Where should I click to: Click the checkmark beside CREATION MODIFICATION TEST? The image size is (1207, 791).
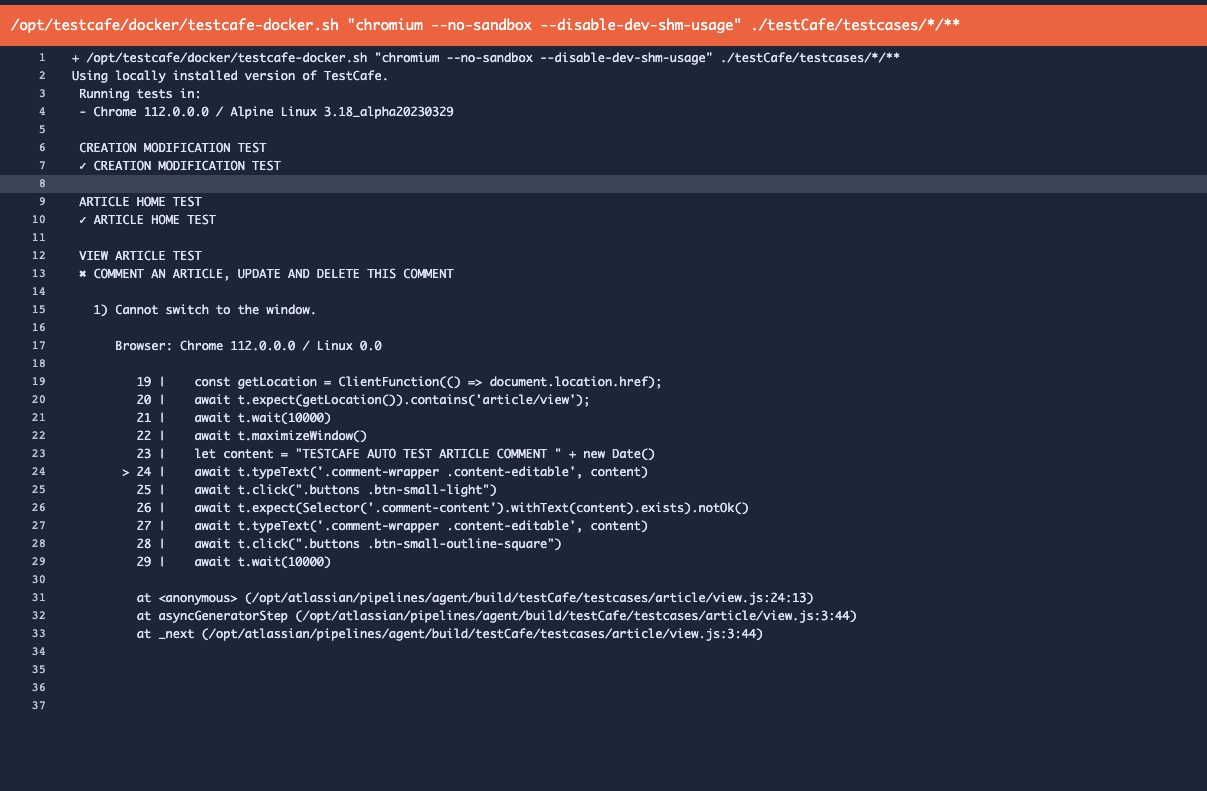pyautogui.click(x=83, y=165)
